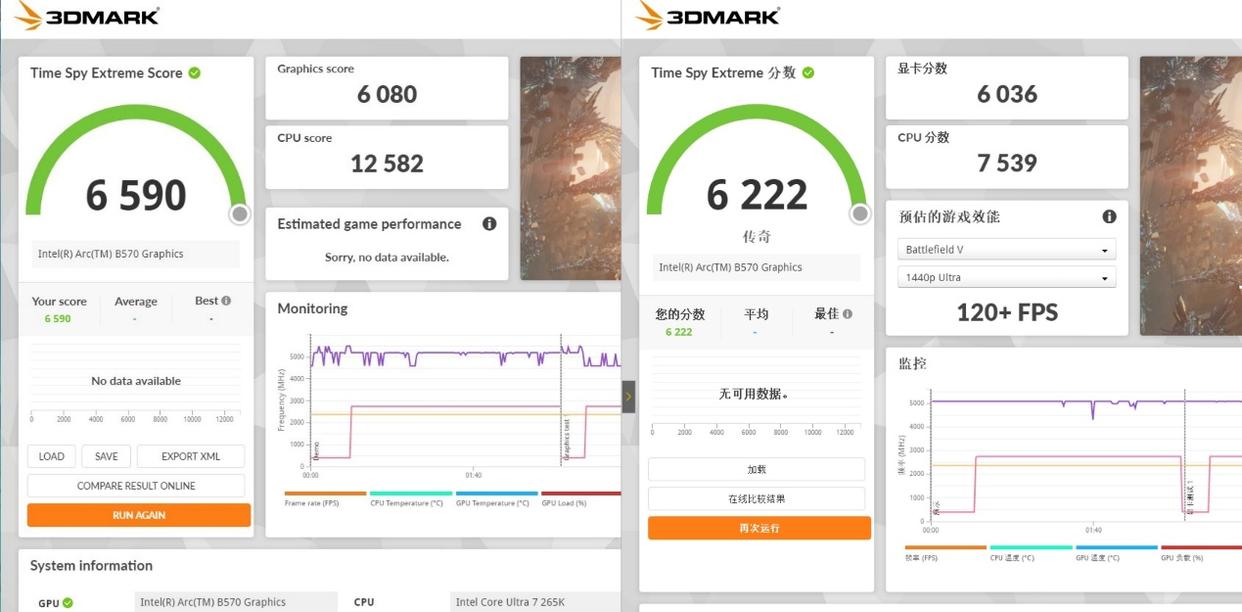Click the orange RUN AGAIN button
This screenshot has height=612, width=1242.
tap(139, 515)
